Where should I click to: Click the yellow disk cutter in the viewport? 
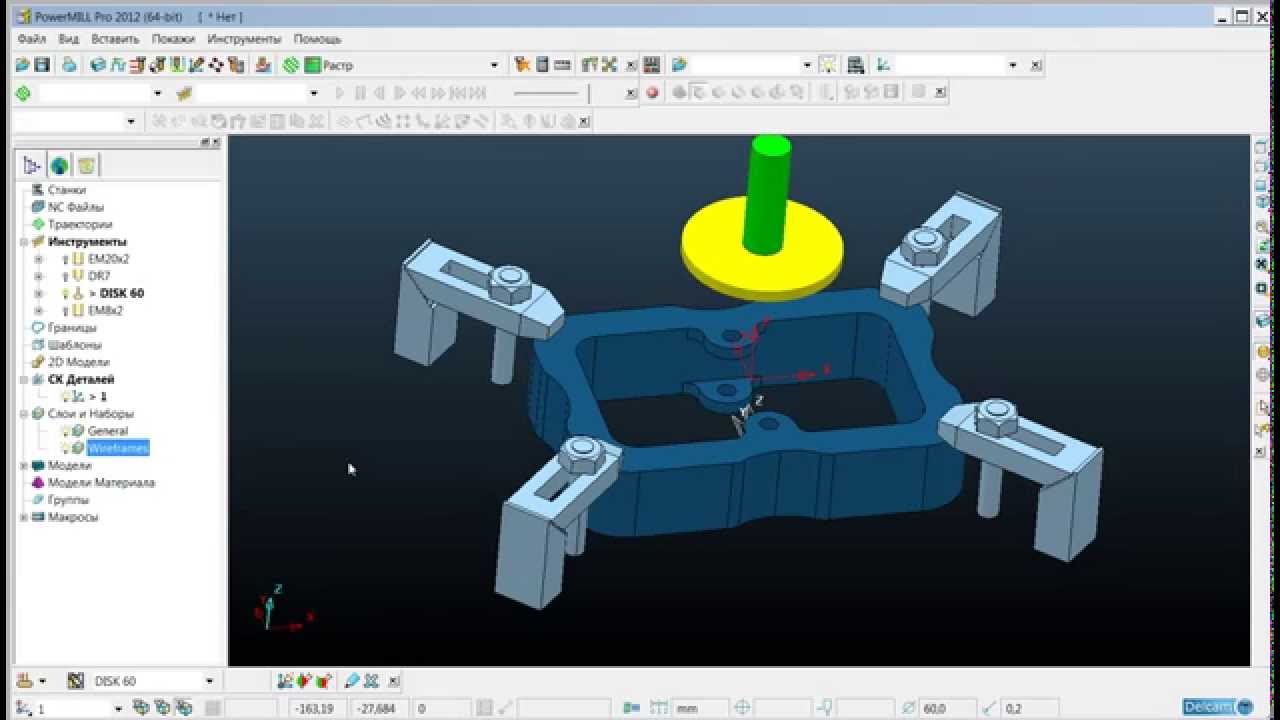[762, 249]
